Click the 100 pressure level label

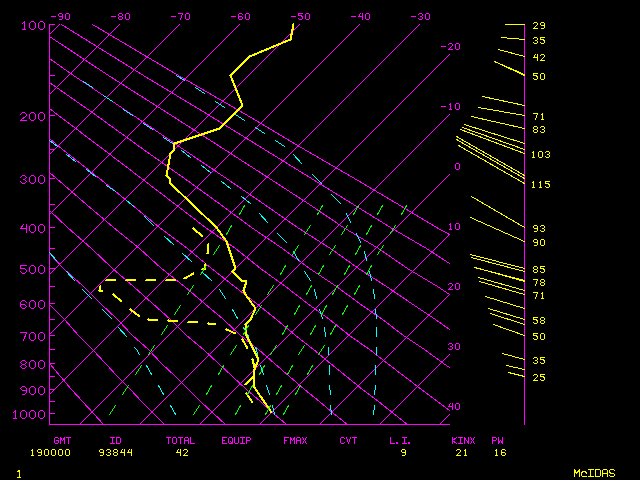pyautogui.click(x=33, y=25)
